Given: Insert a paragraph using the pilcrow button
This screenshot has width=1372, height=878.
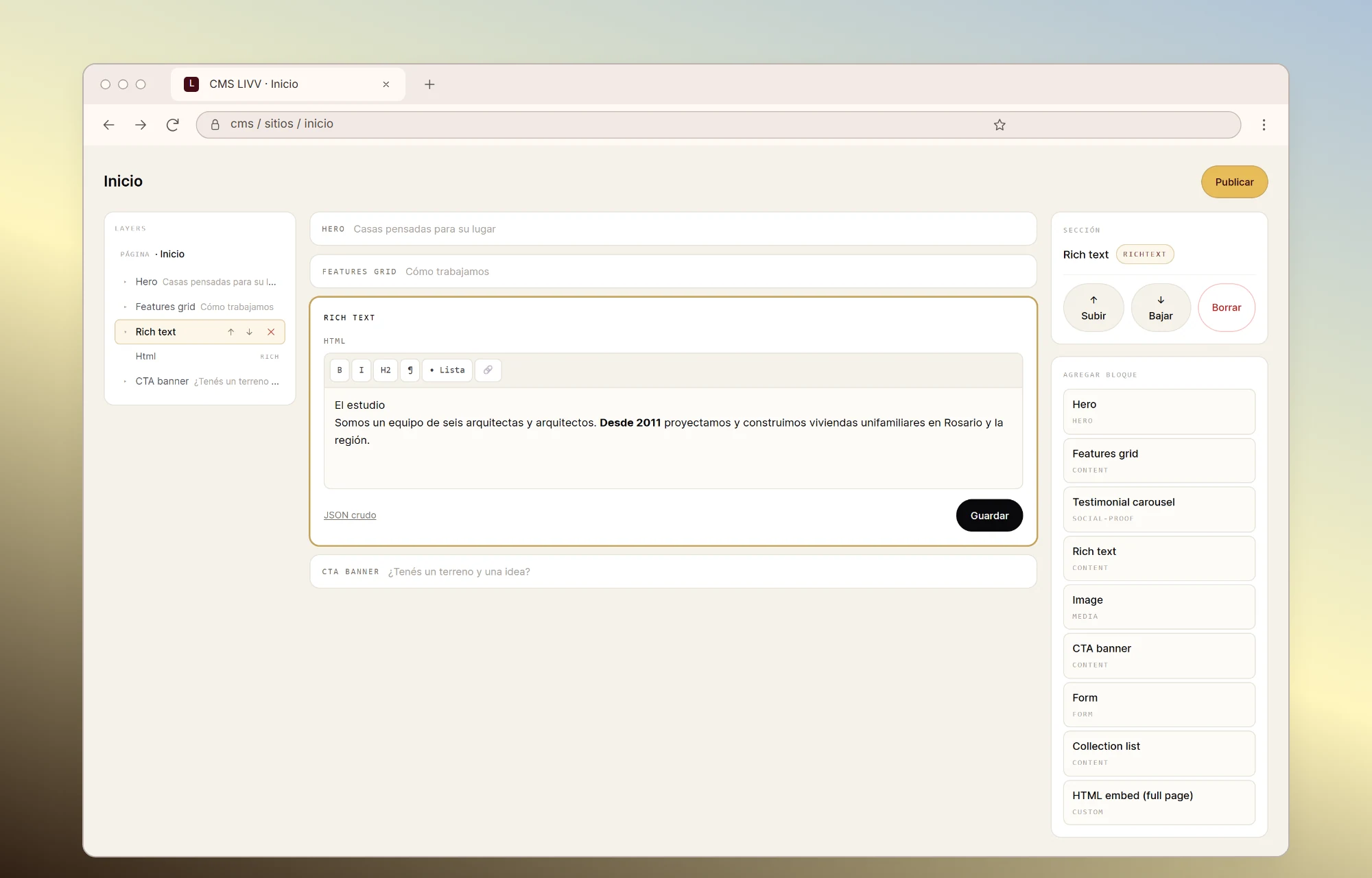Looking at the screenshot, I should pos(410,370).
